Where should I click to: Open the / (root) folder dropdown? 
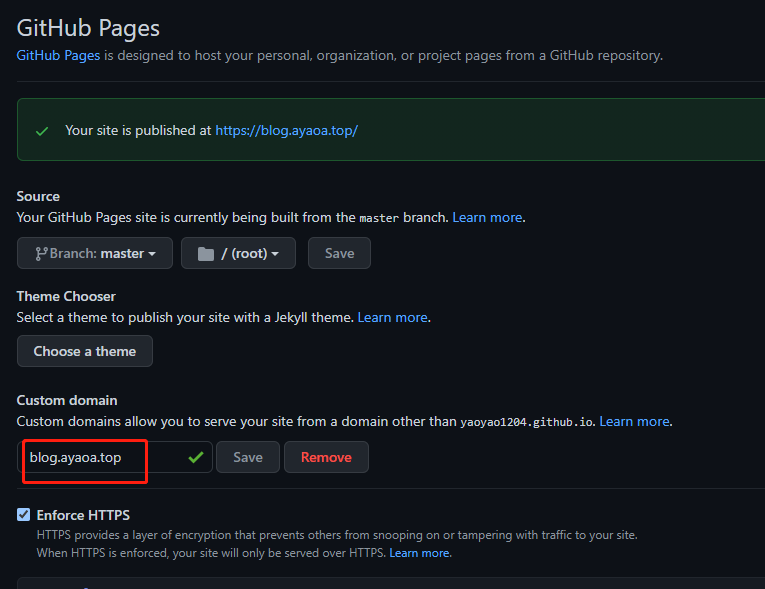coord(238,253)
